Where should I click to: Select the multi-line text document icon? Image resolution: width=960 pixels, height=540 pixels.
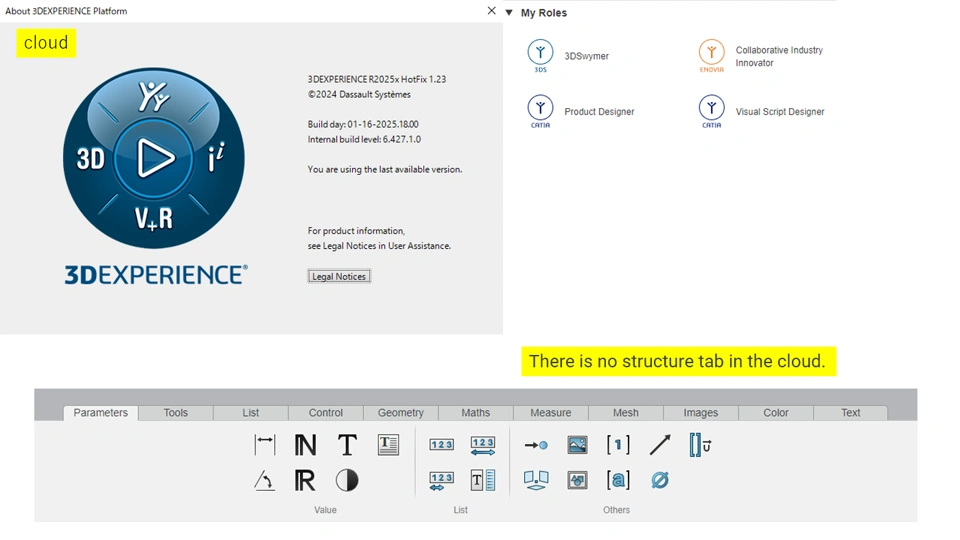[x=388, y=444]
